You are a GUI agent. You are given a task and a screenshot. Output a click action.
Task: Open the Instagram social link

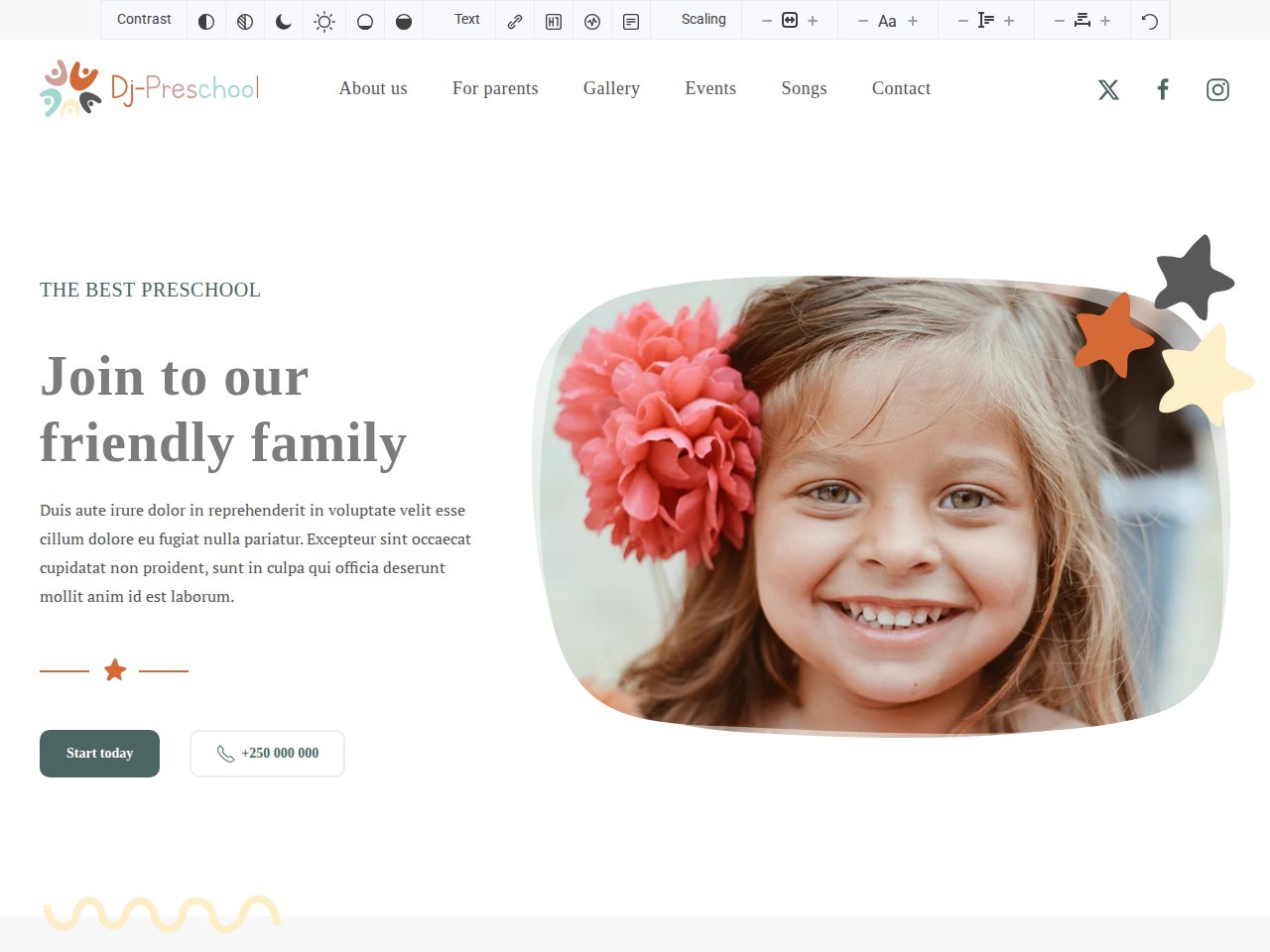click(x=1217, y=90)
